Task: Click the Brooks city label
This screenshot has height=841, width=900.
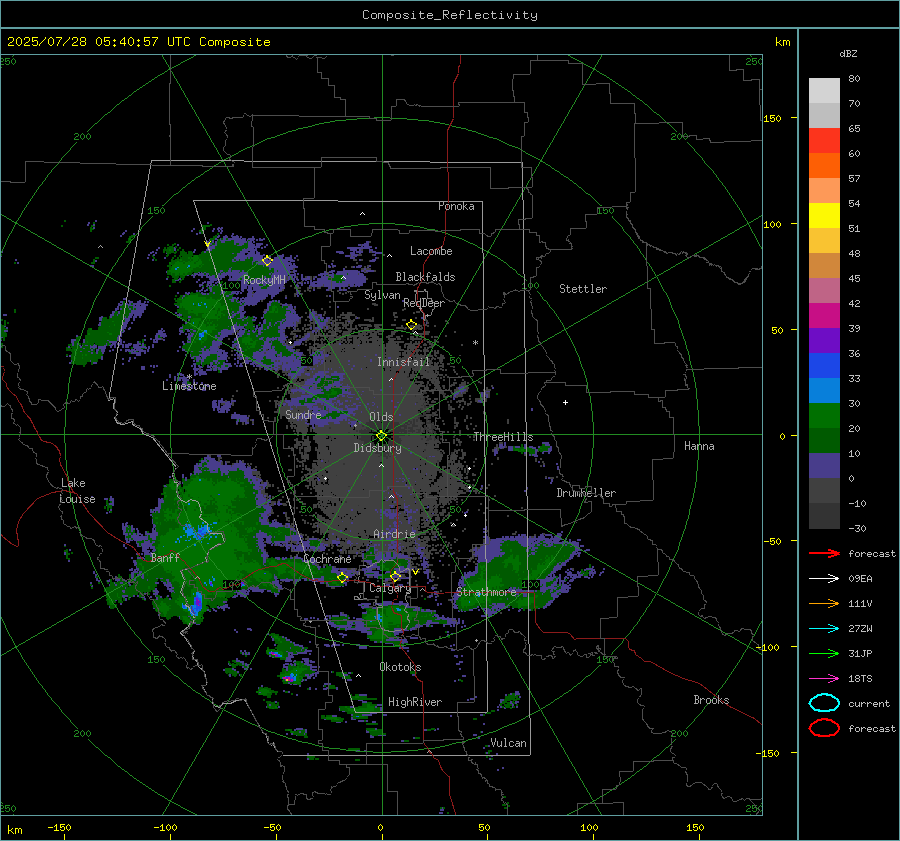Action: click(x=711, y=700)
